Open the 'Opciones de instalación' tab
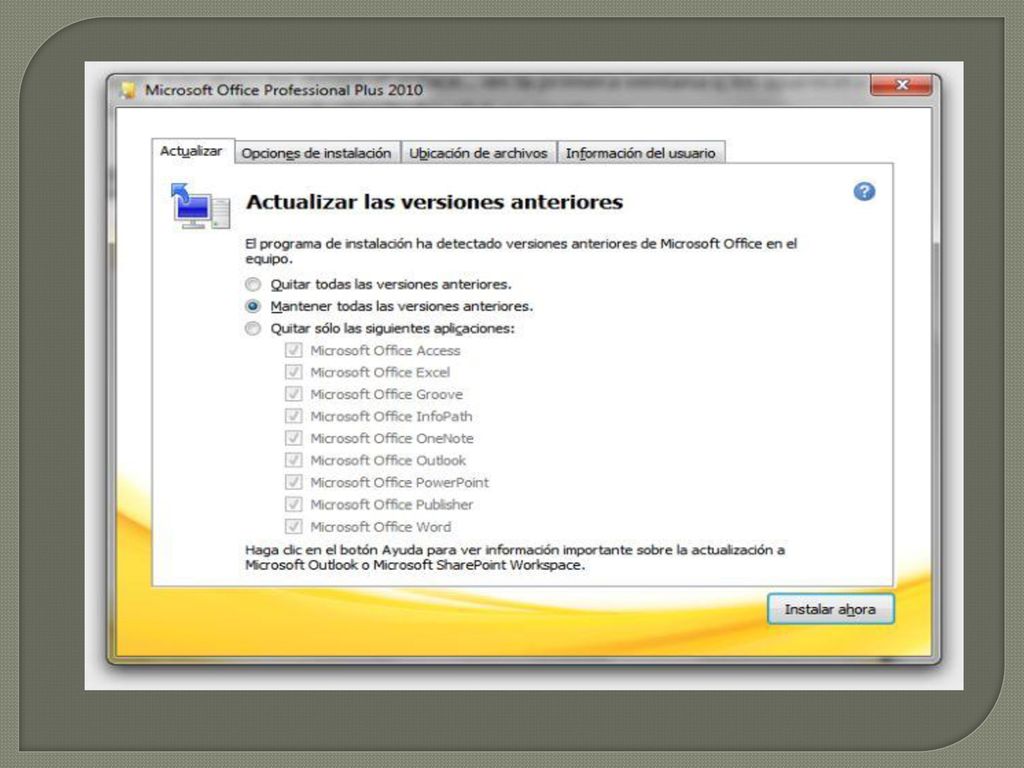The image size is (1024, 768). (x=317, y=153)
